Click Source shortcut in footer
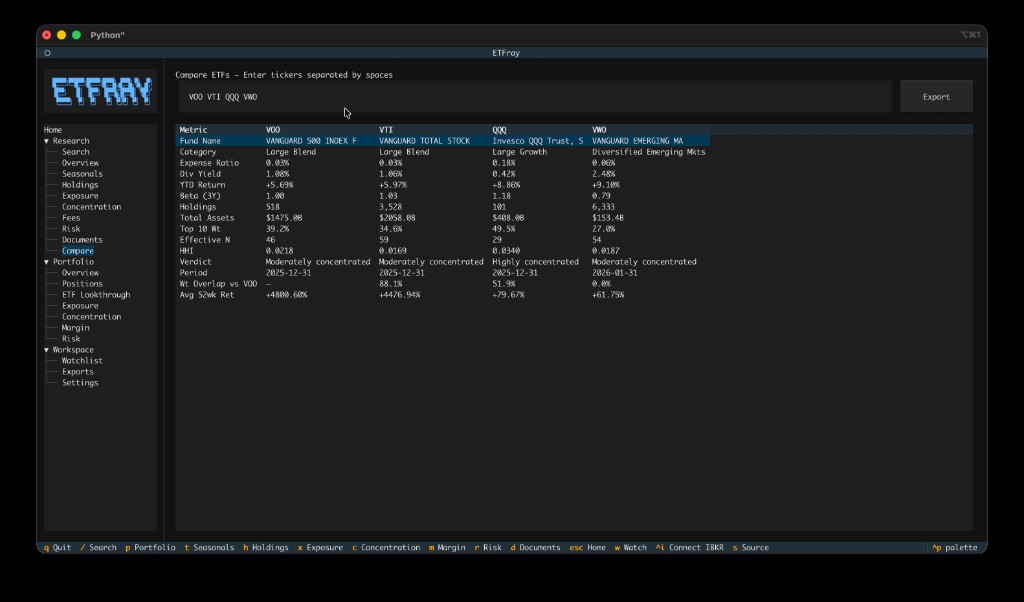1024x602 pixels. pos(750,548)
